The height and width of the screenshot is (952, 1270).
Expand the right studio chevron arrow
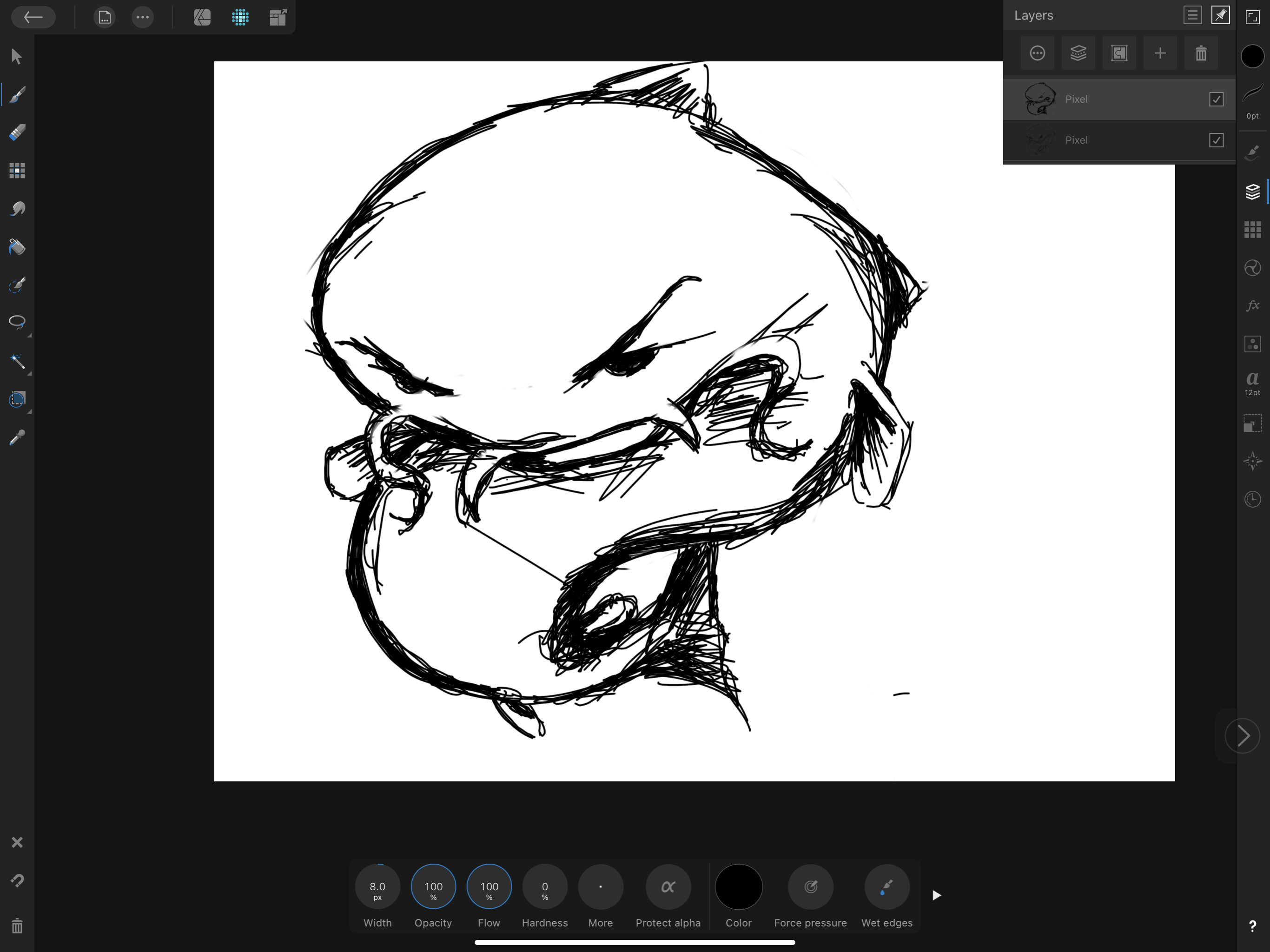coord(1243,735)
